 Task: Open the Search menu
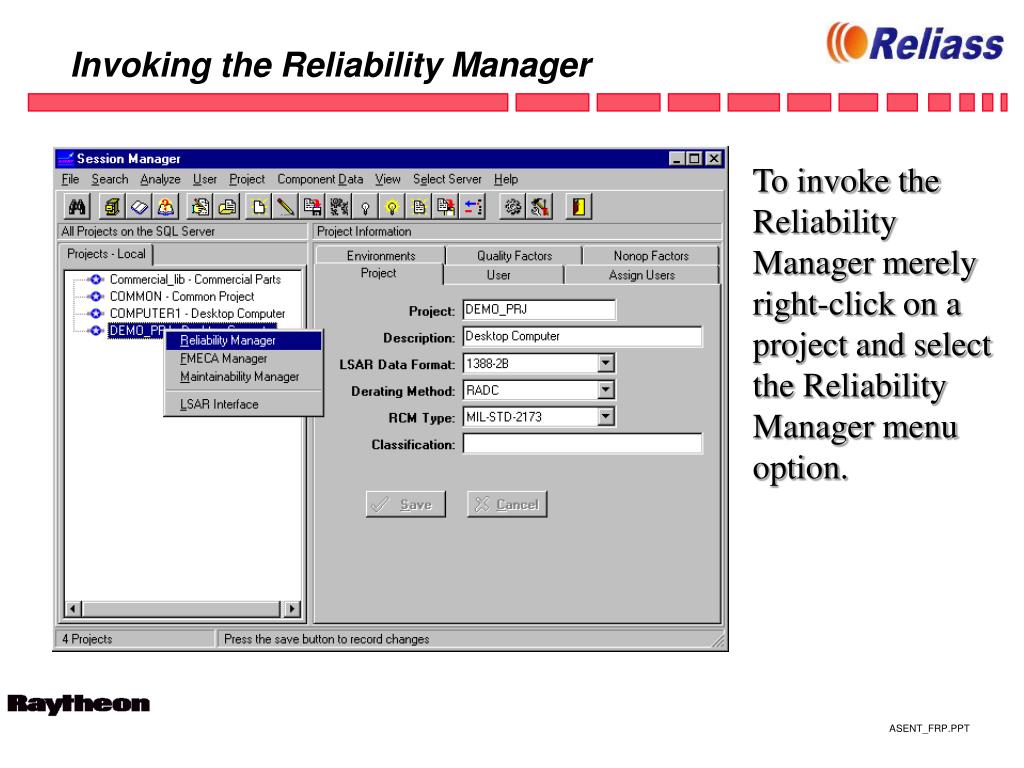(x=110, y=179)
